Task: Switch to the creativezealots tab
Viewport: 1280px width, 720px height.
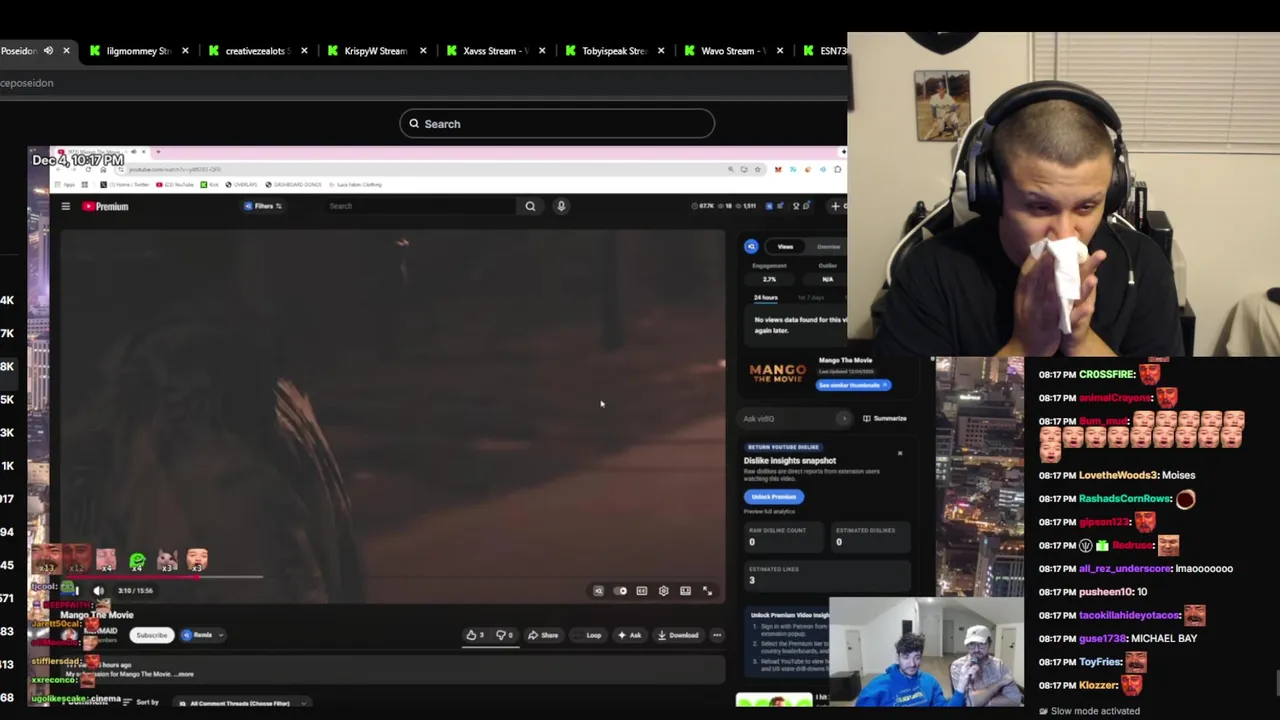Action: pos(258,51)
